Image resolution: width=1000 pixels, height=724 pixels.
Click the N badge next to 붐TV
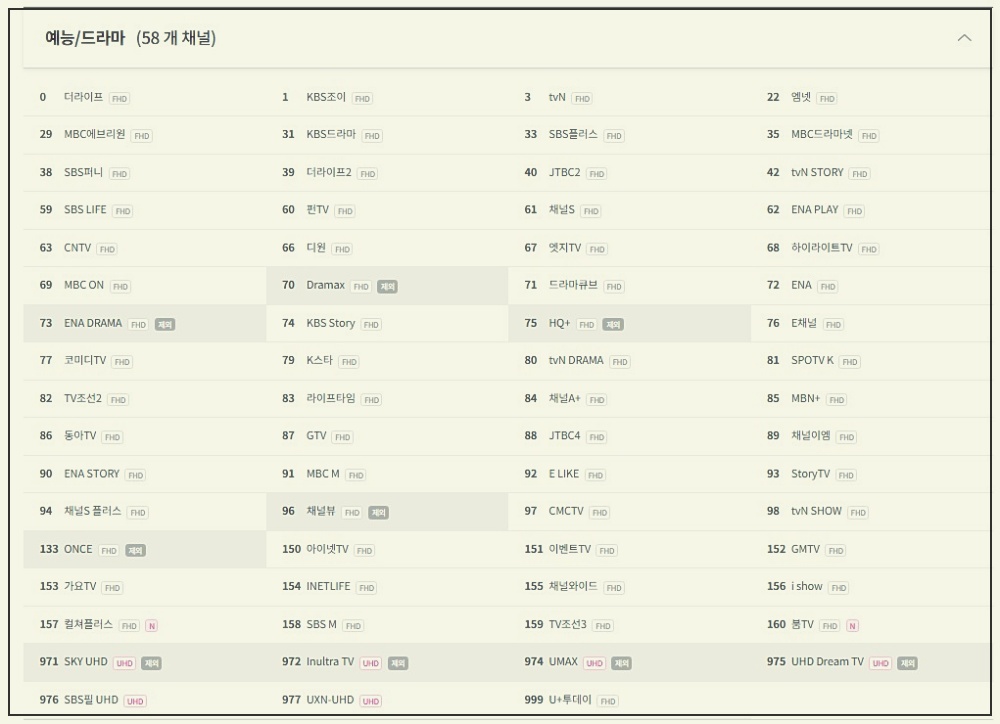pos(852,626)
